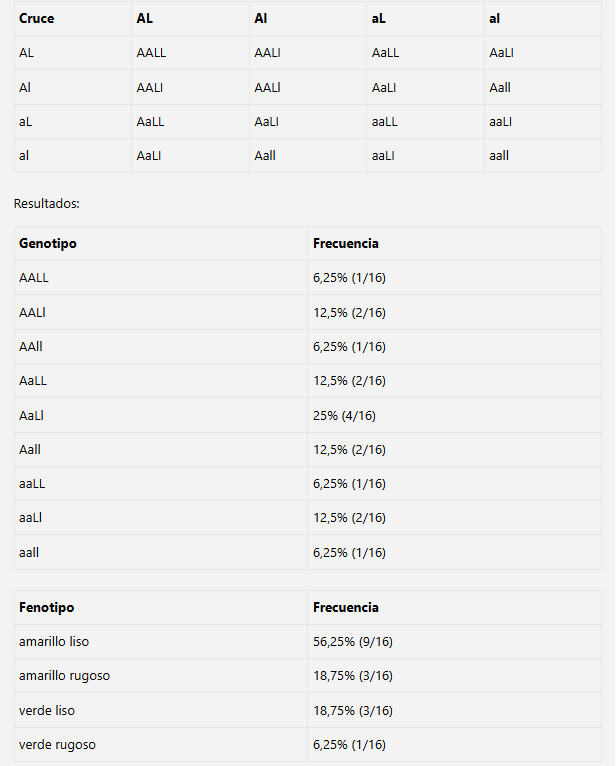Click the 'Frecuencia' header in the genotype table
The image size is (616, 766).
346,244
